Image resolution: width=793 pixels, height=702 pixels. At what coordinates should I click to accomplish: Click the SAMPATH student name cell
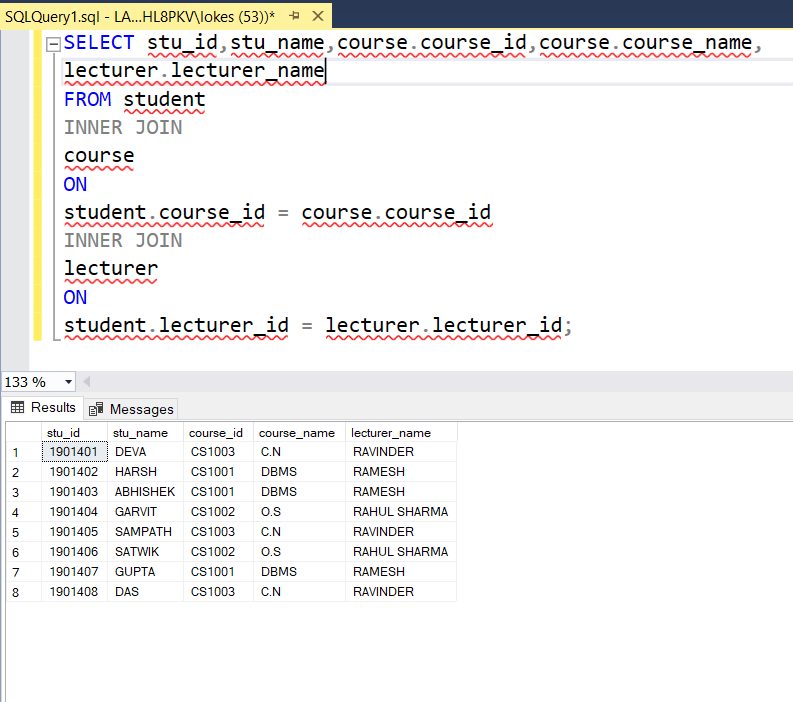(146, 532)
